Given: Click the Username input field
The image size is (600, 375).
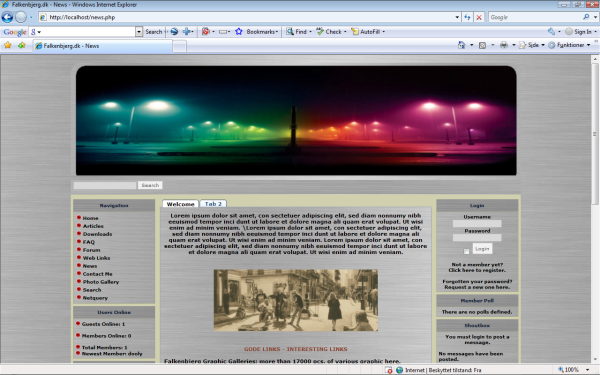Looking at the screenshot, I should [477, 223].
